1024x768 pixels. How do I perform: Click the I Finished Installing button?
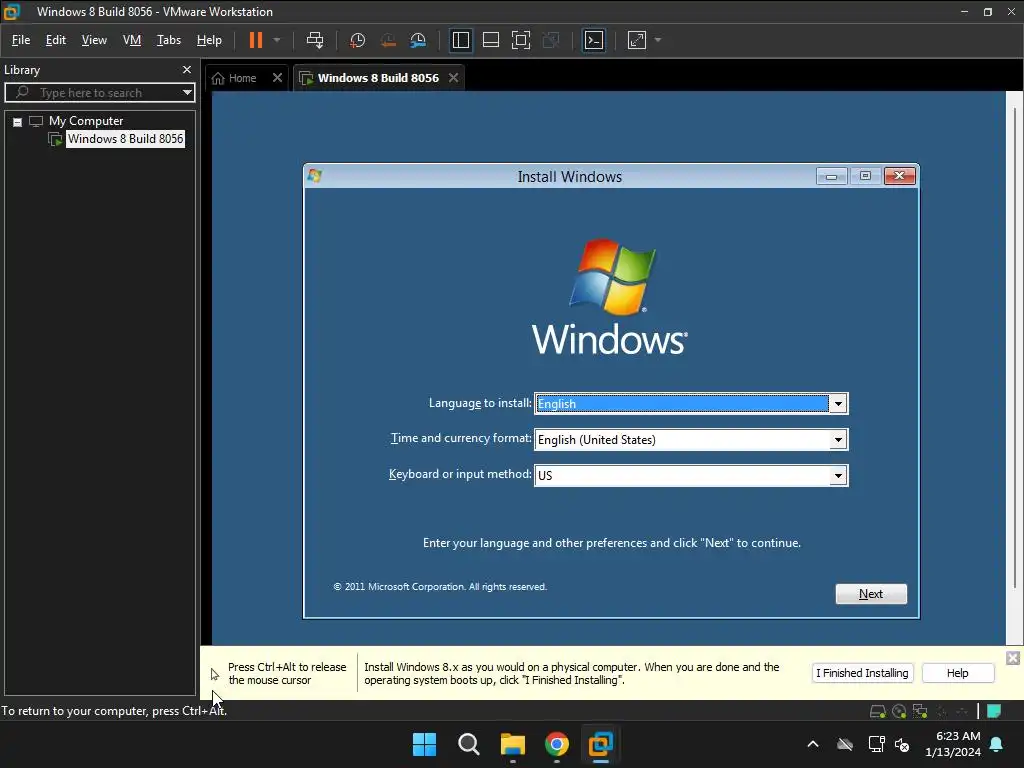tap(862, 673)
